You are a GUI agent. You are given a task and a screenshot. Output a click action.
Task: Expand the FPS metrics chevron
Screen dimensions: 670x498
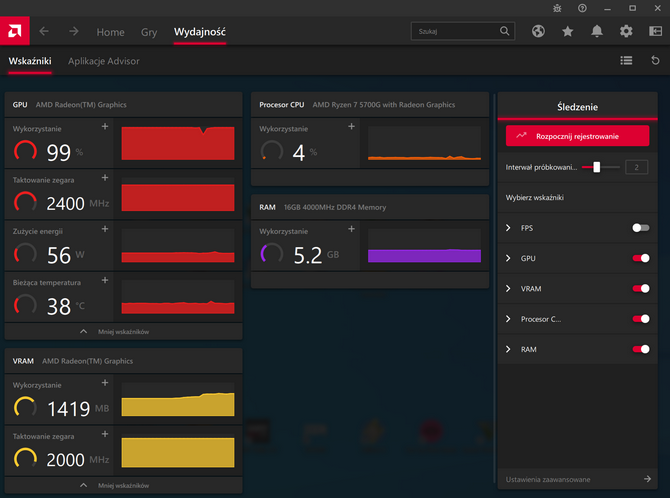pos(508,228)
